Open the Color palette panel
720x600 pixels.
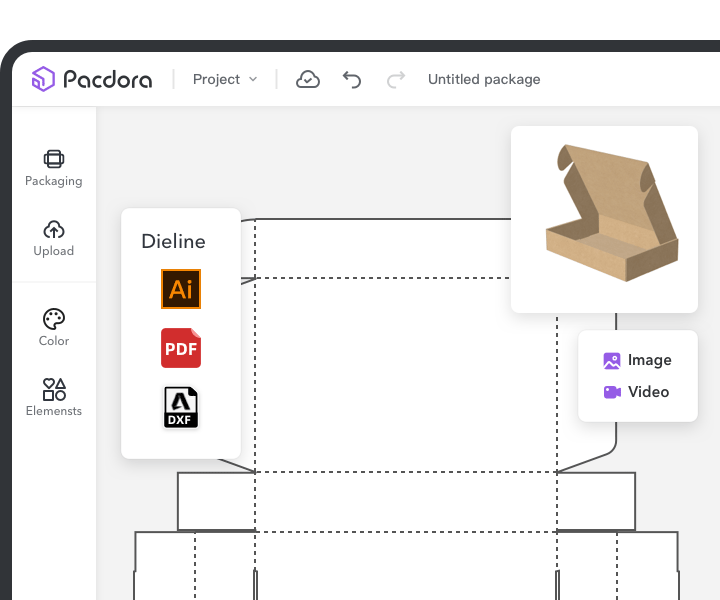tap(54, 328)
